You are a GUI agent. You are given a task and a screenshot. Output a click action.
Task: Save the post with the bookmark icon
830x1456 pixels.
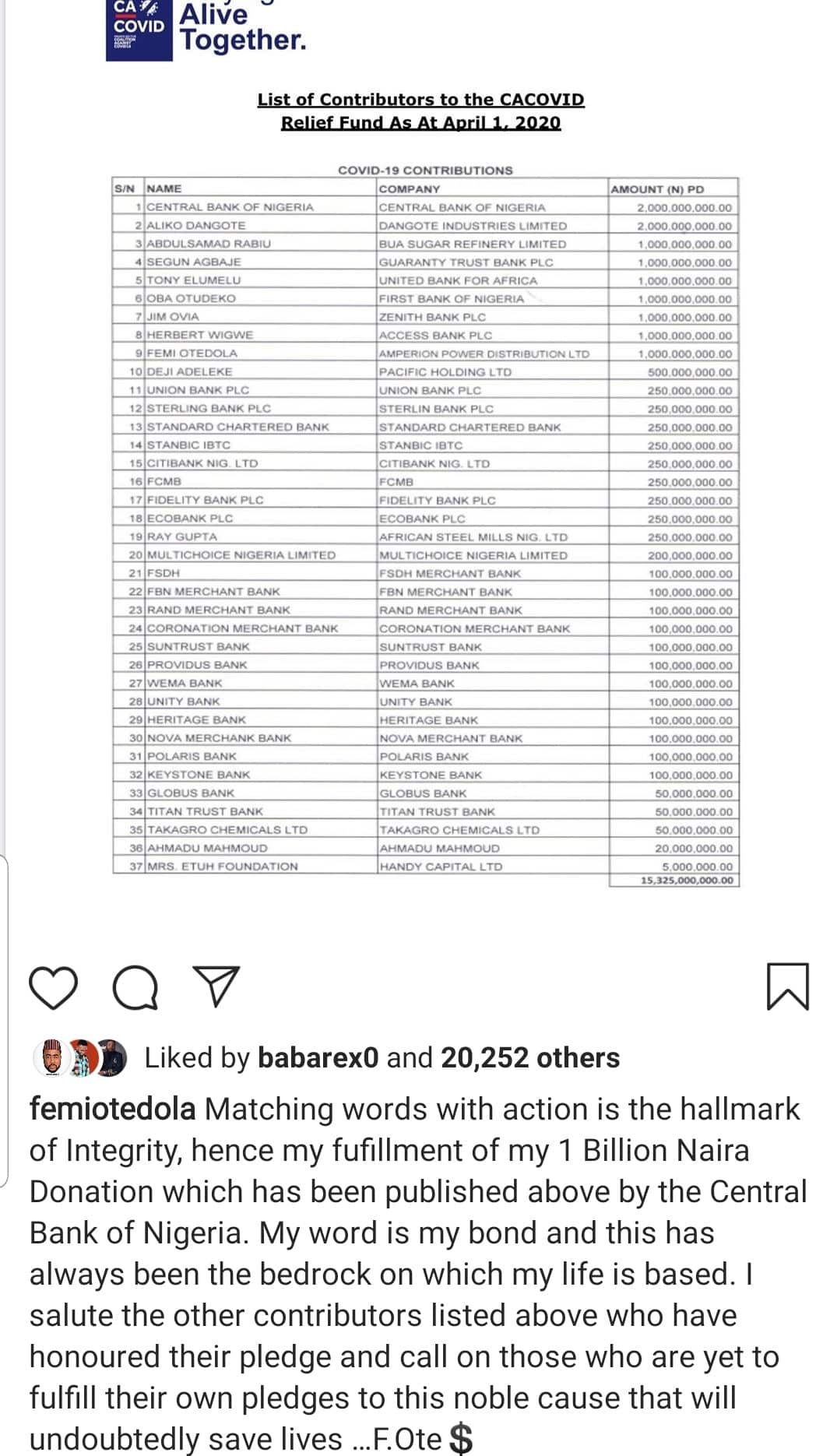(788, 986)
